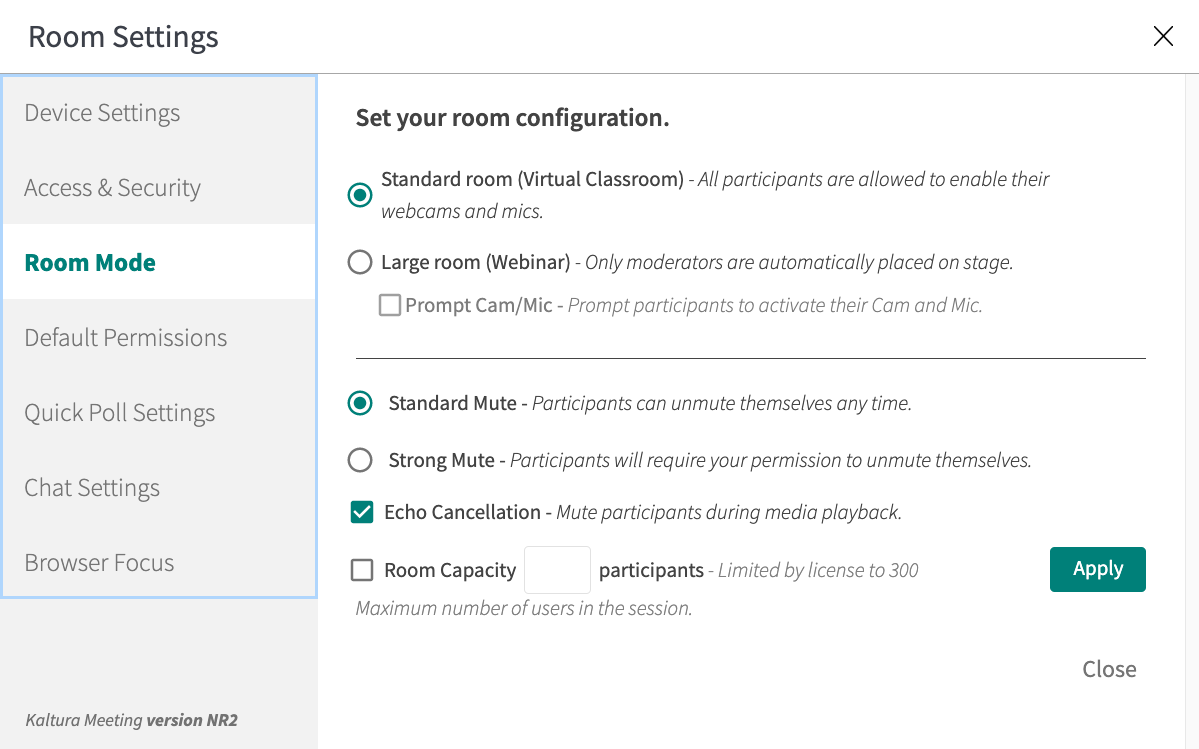Tick the Room Capacity checkbox
The image size is (1199, 749).
tap(362, 571)
